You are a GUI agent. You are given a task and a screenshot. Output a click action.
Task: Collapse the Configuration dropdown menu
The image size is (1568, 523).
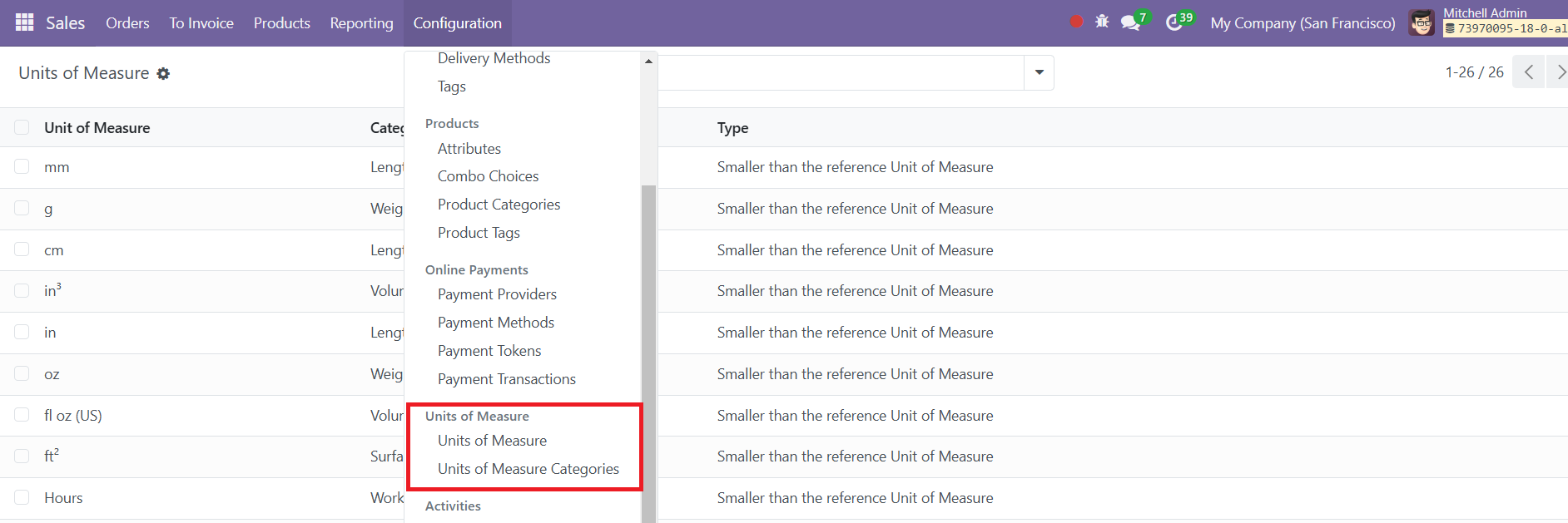[x=457, y=23]
